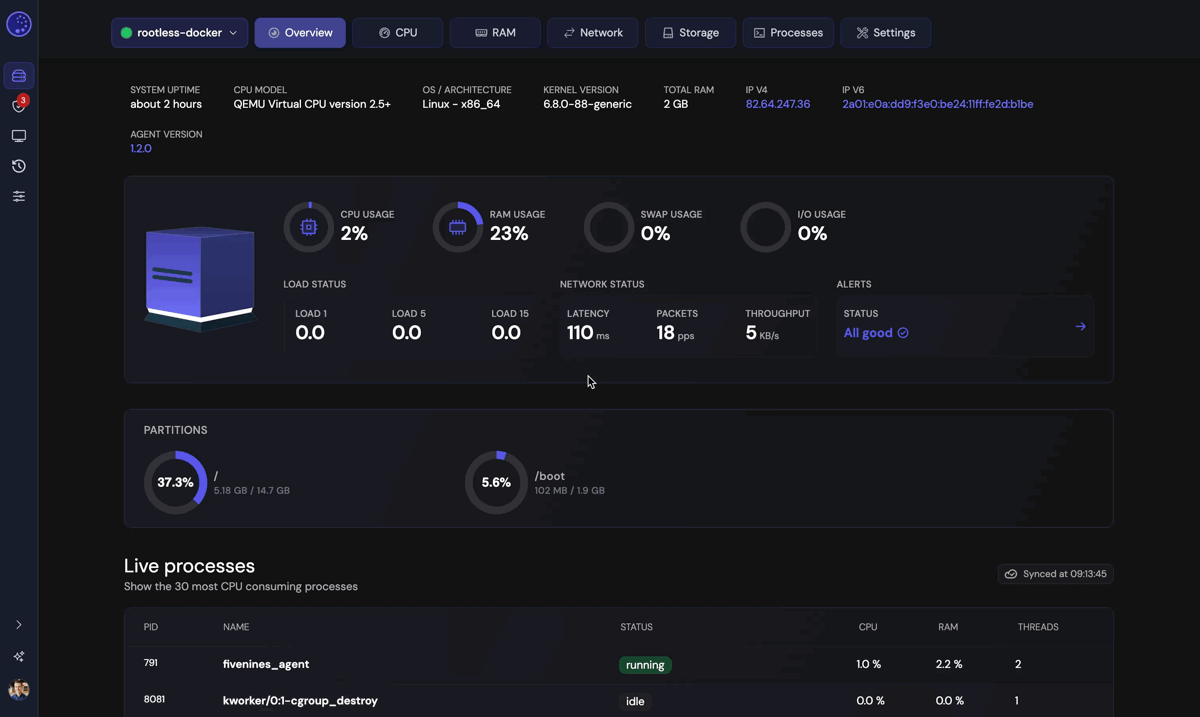
Task: Switch to the CPU tab
Action: [397, 33]
